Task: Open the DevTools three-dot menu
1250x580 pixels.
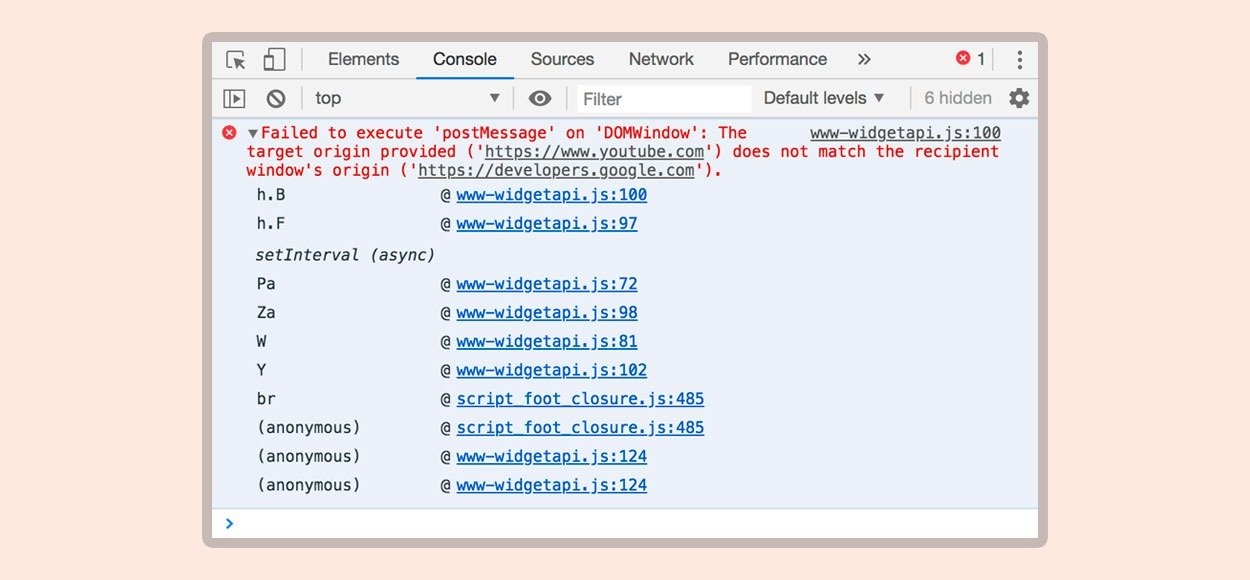Action: (x=1019, y=60)
